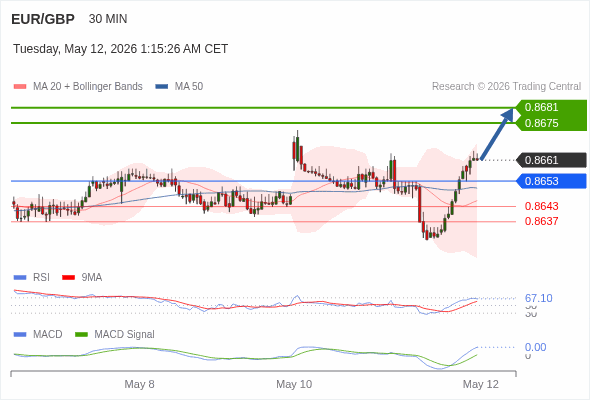Image resolution: width=590 pixels, height=400 pixels.
Task: Click the RSI legend color swatch
Action: tap(20, 278)
